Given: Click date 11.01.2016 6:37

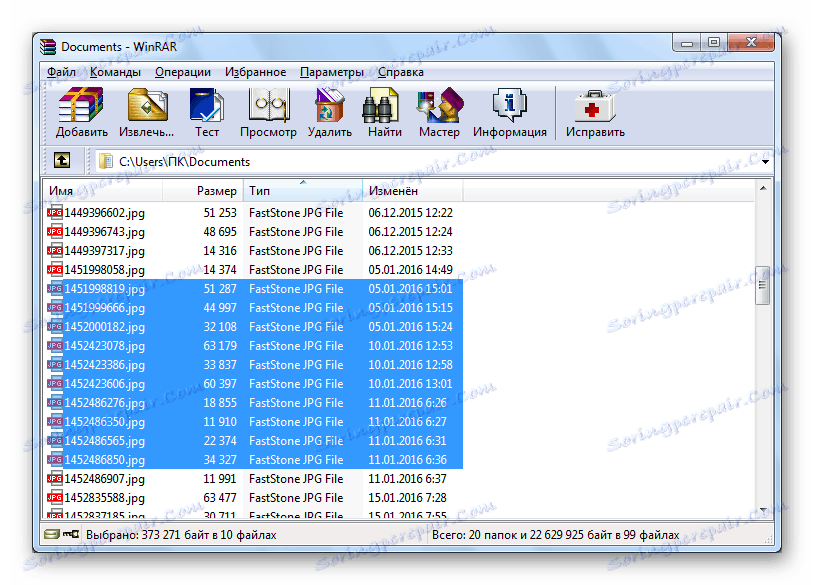Looking at the screenshot, I should [407, 479].
